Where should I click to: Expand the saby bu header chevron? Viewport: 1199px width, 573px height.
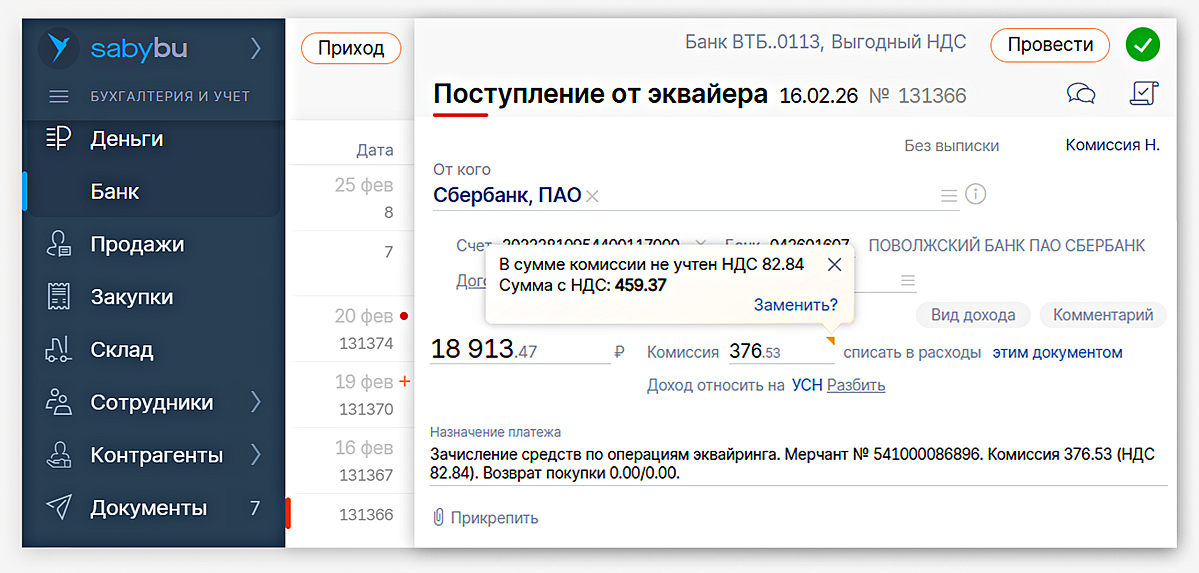tap(255, 48)
